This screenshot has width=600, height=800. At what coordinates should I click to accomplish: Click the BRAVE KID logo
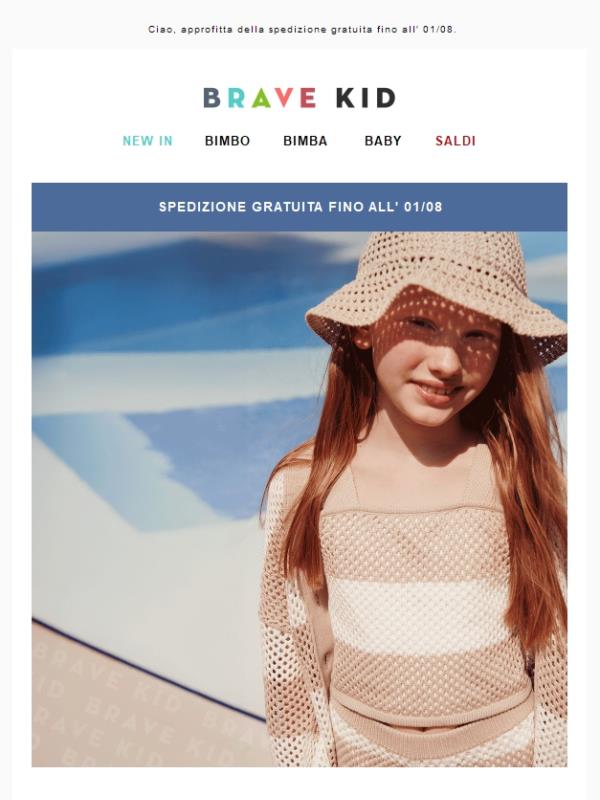(x=299, y=98)
